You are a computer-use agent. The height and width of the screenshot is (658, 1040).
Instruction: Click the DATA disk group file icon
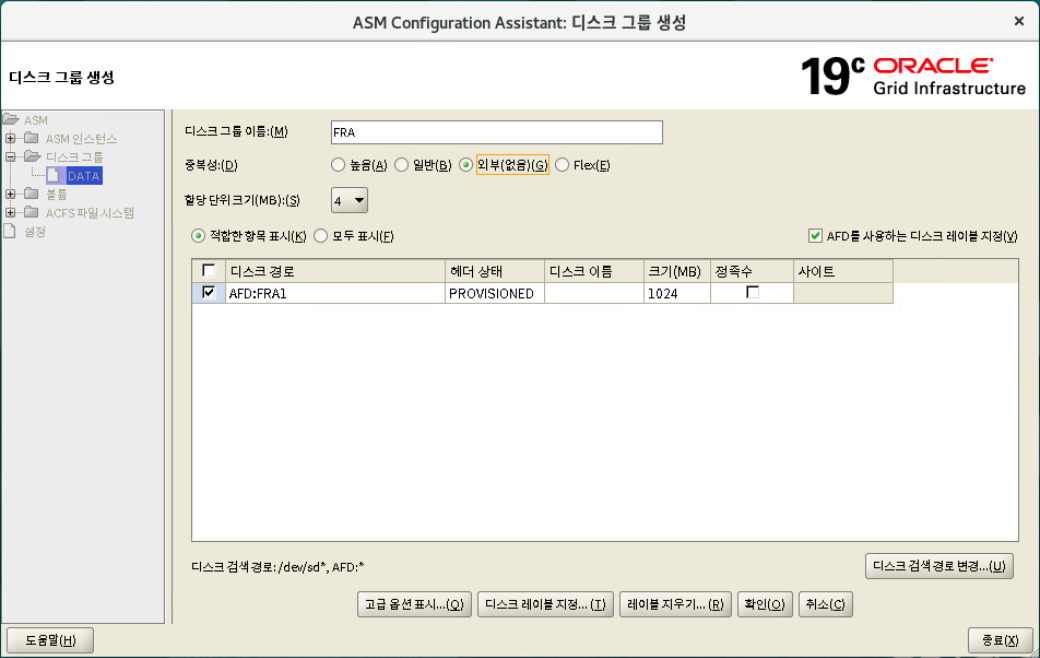54,175
